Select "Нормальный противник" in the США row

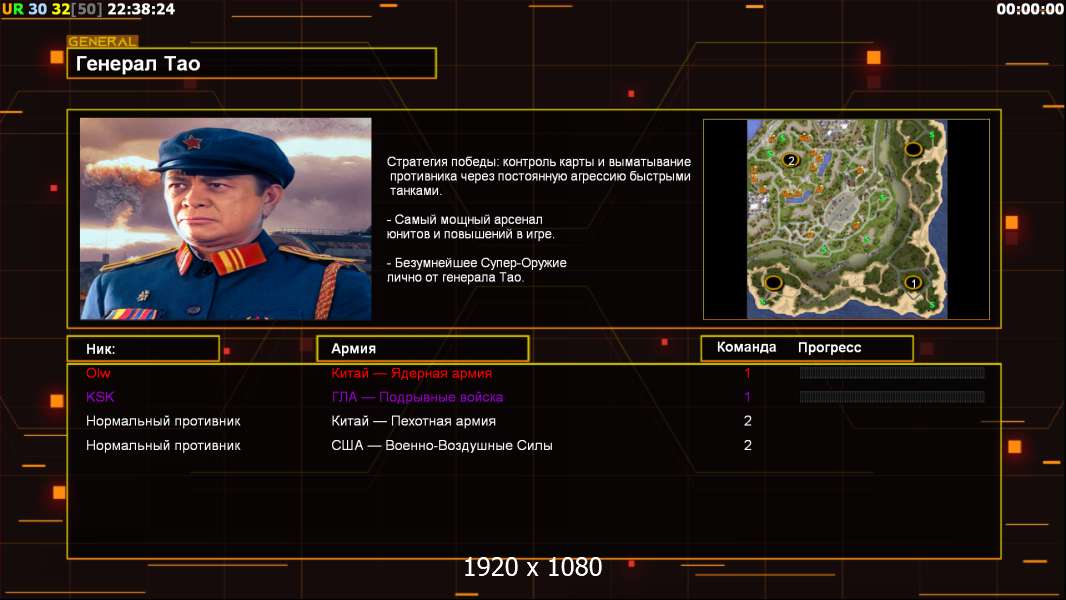(x=163, y=446)
